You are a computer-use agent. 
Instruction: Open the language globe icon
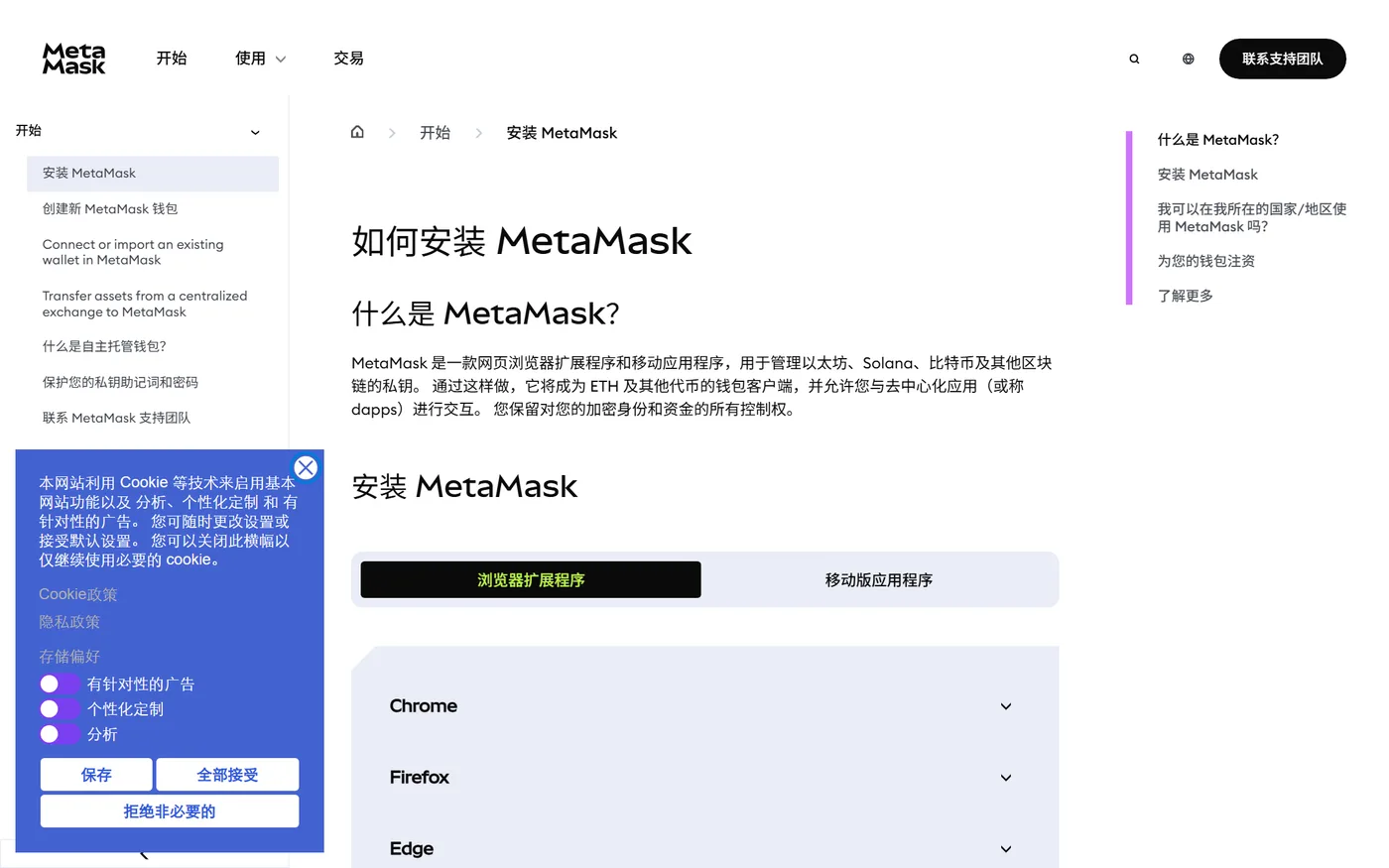(x=1188, y=59)
